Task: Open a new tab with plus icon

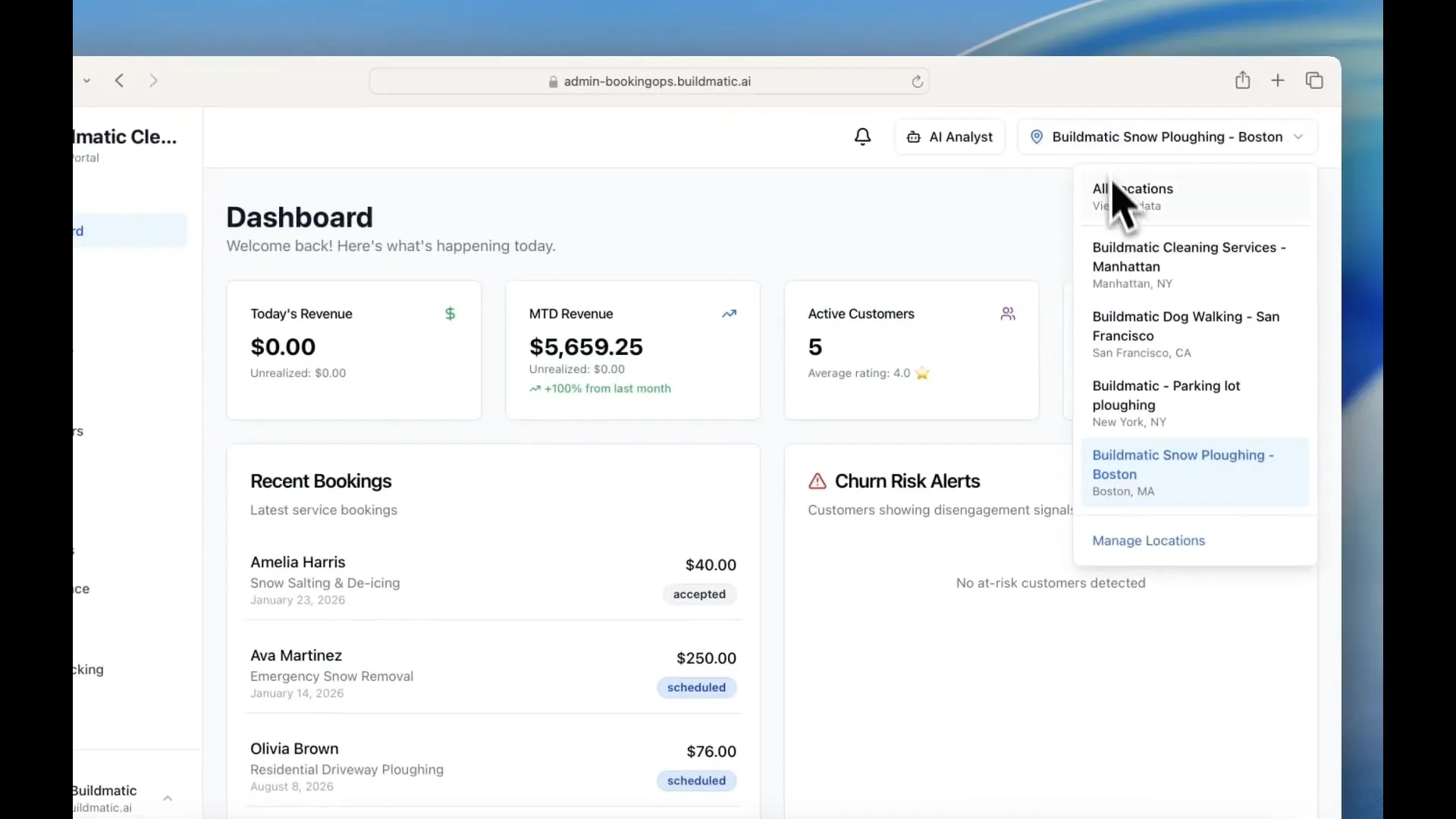Action: pos(1278,80)
